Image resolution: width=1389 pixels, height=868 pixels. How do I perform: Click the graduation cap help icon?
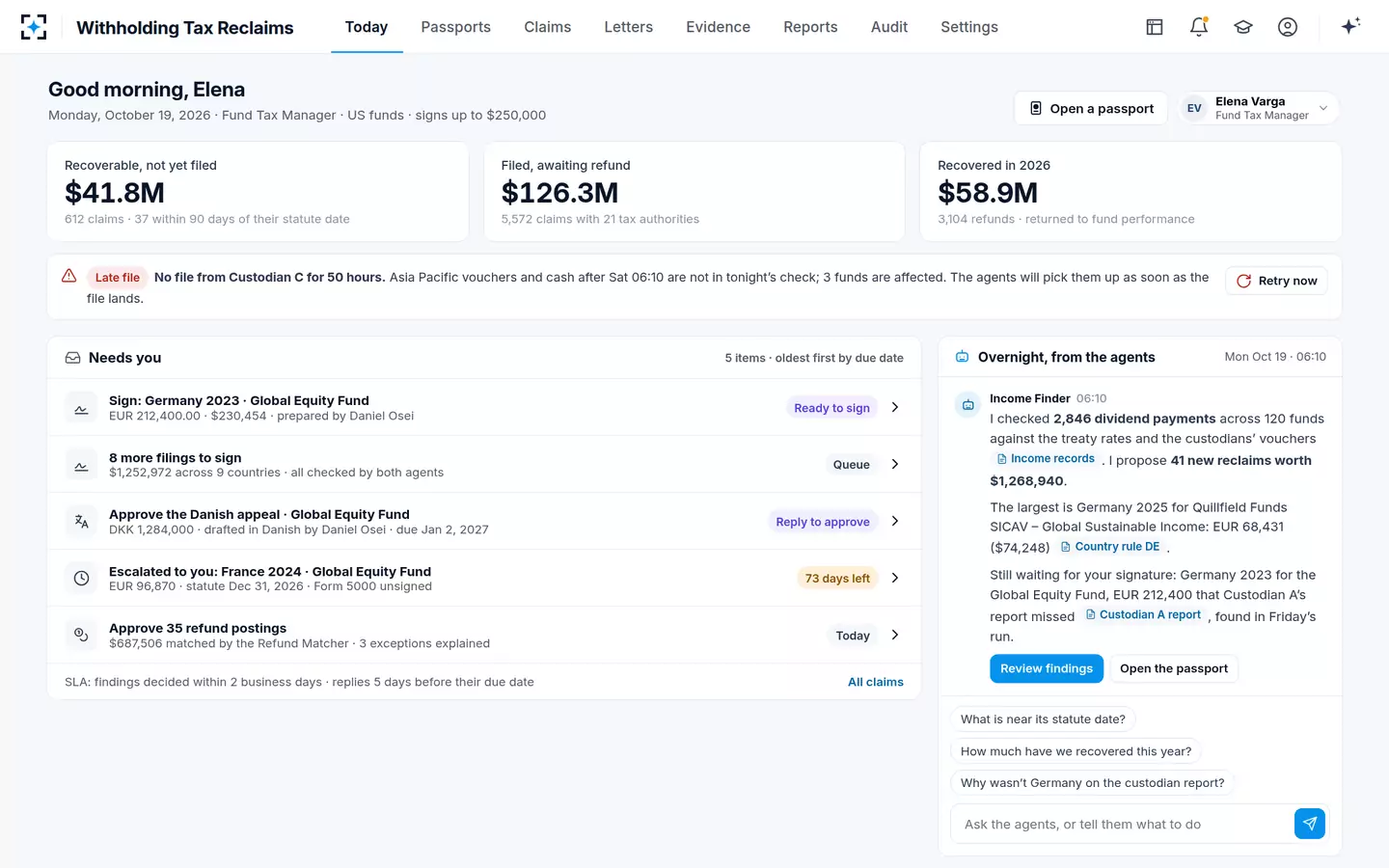(x=1243, y=27)
